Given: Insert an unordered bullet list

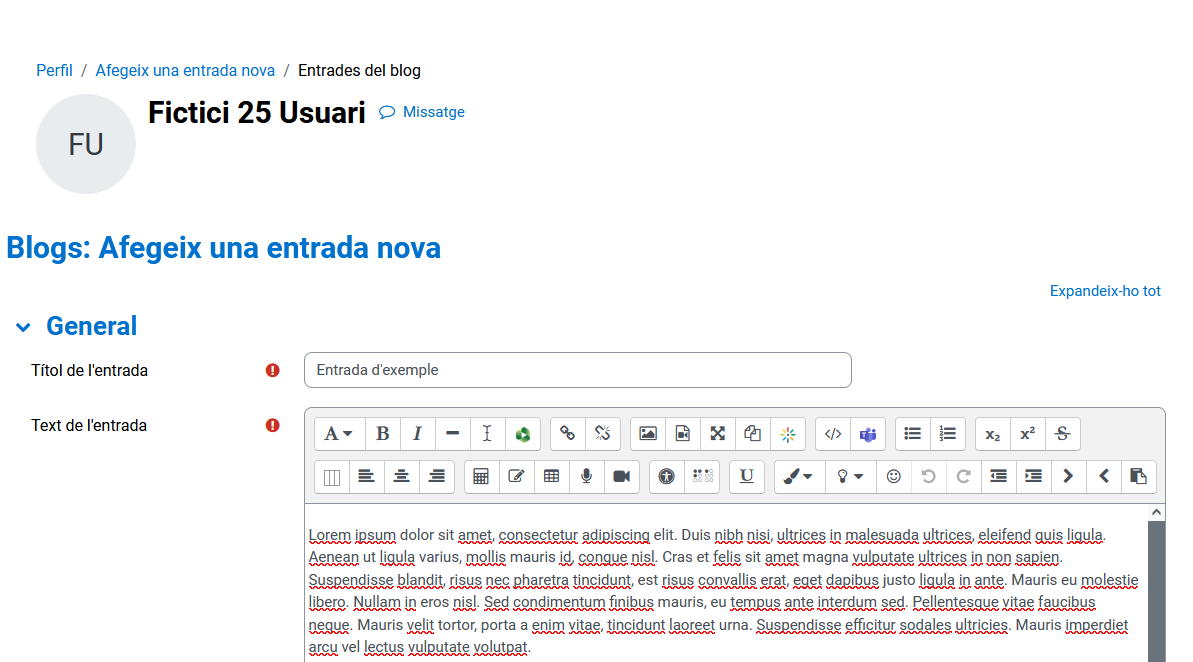Looking at the screenshot, I should coord(913,434).
